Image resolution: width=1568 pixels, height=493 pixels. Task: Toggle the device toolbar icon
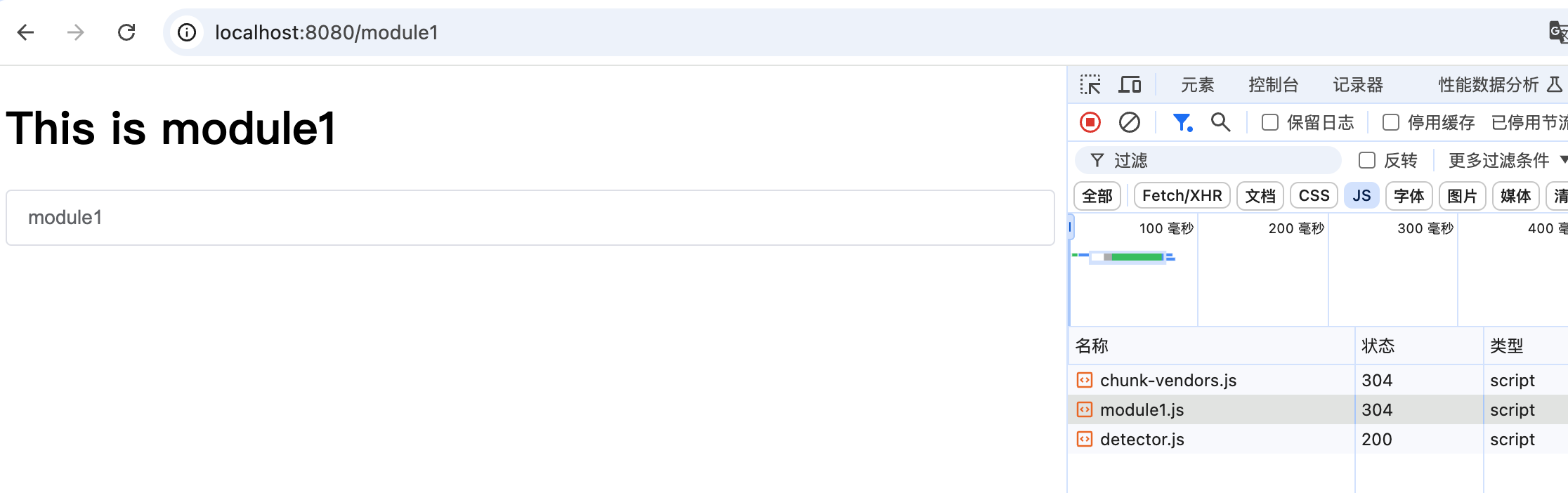(1130, 85)
